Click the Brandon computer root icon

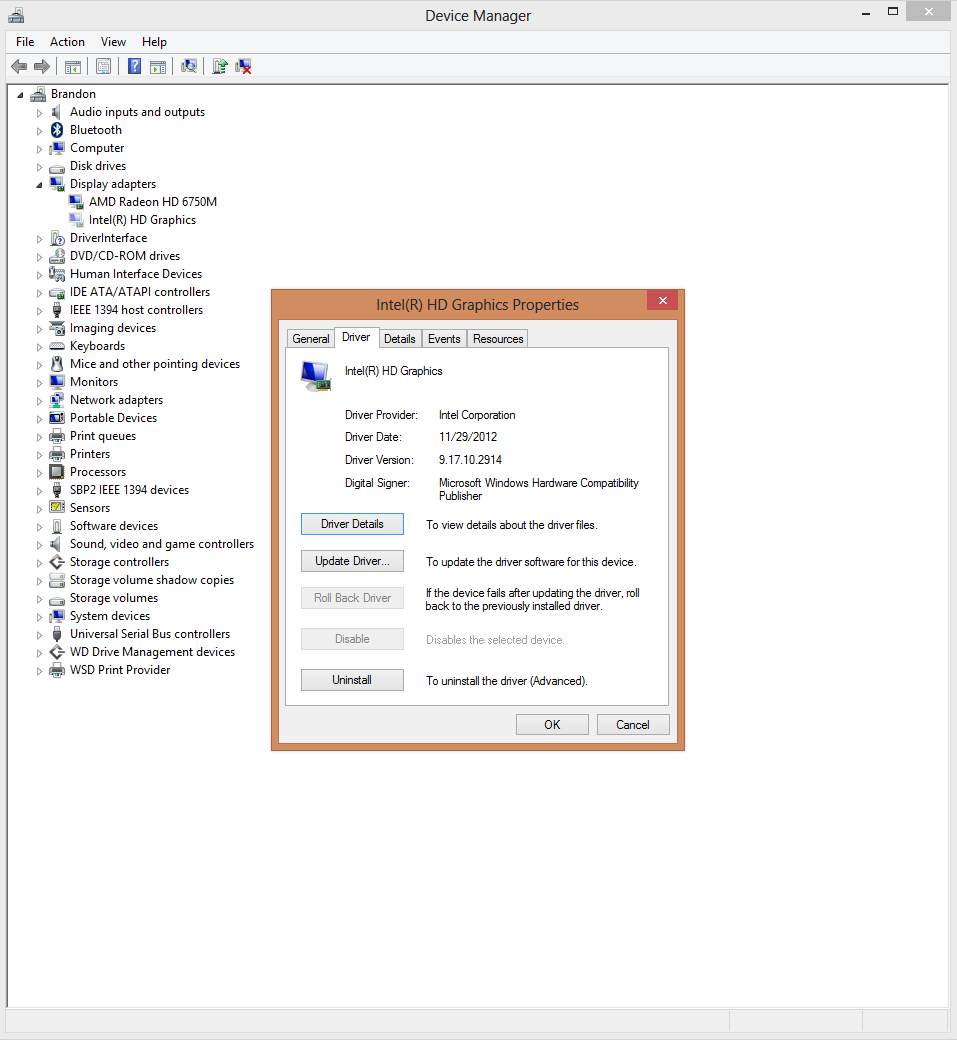pos(38,94)
